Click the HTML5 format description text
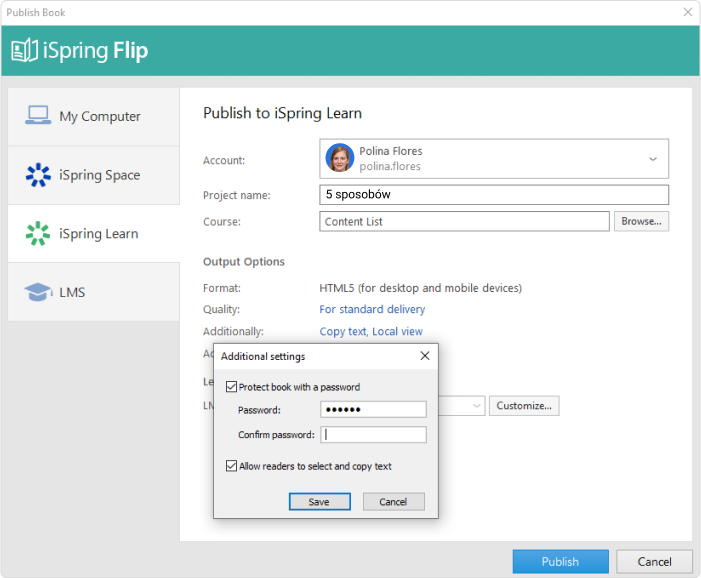701x578 pixels. (x=420, y=288)
